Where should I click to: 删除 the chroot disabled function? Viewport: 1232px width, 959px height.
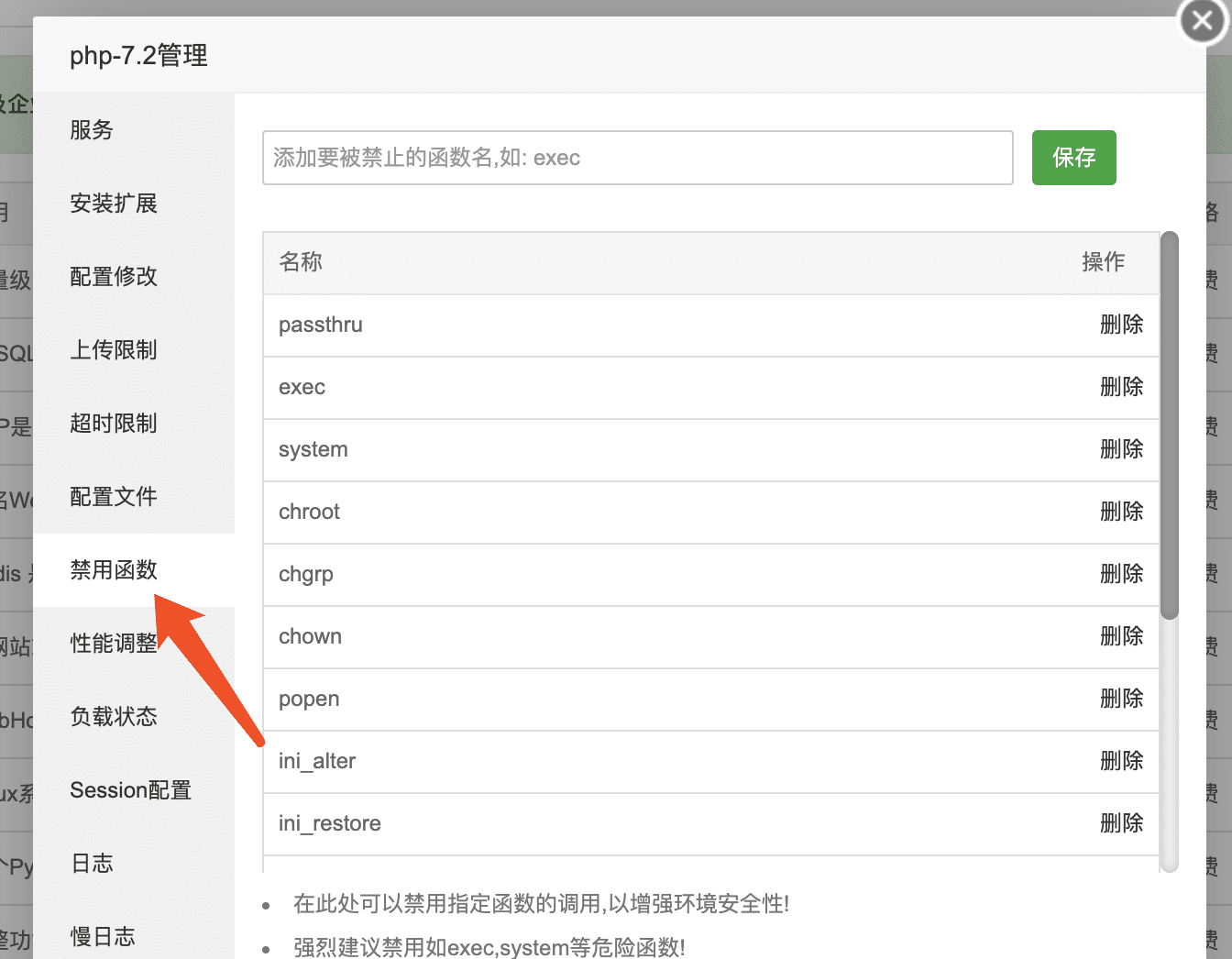[1121, 512]
